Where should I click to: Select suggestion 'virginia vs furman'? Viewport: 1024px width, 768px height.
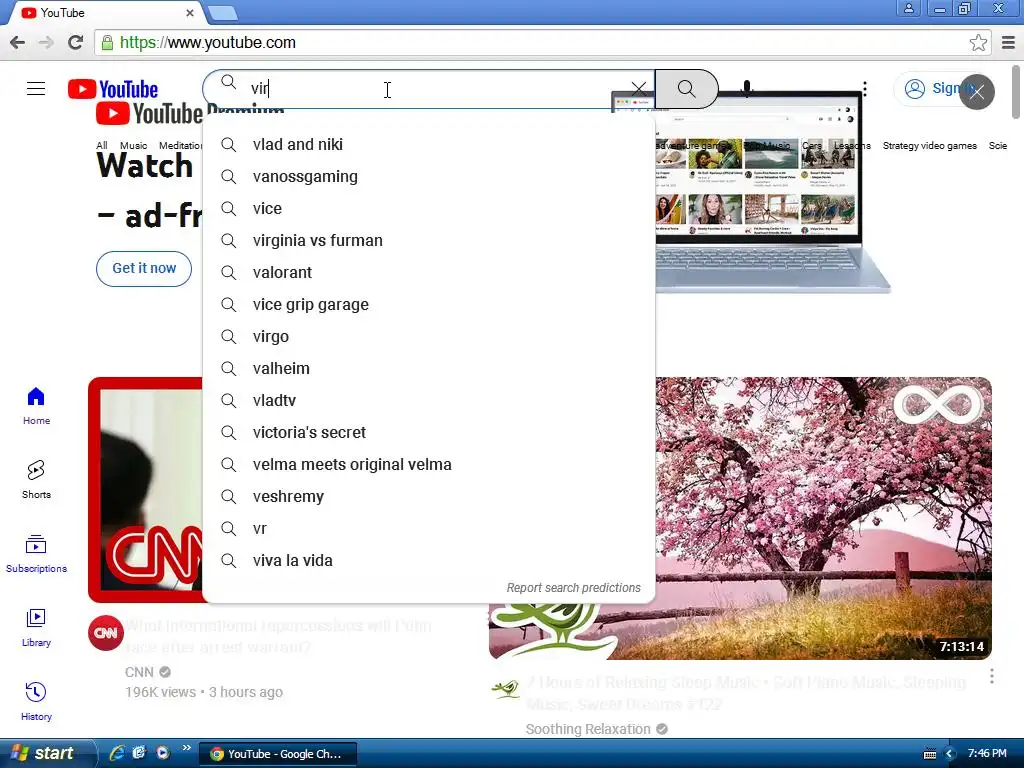coord(428,240)
